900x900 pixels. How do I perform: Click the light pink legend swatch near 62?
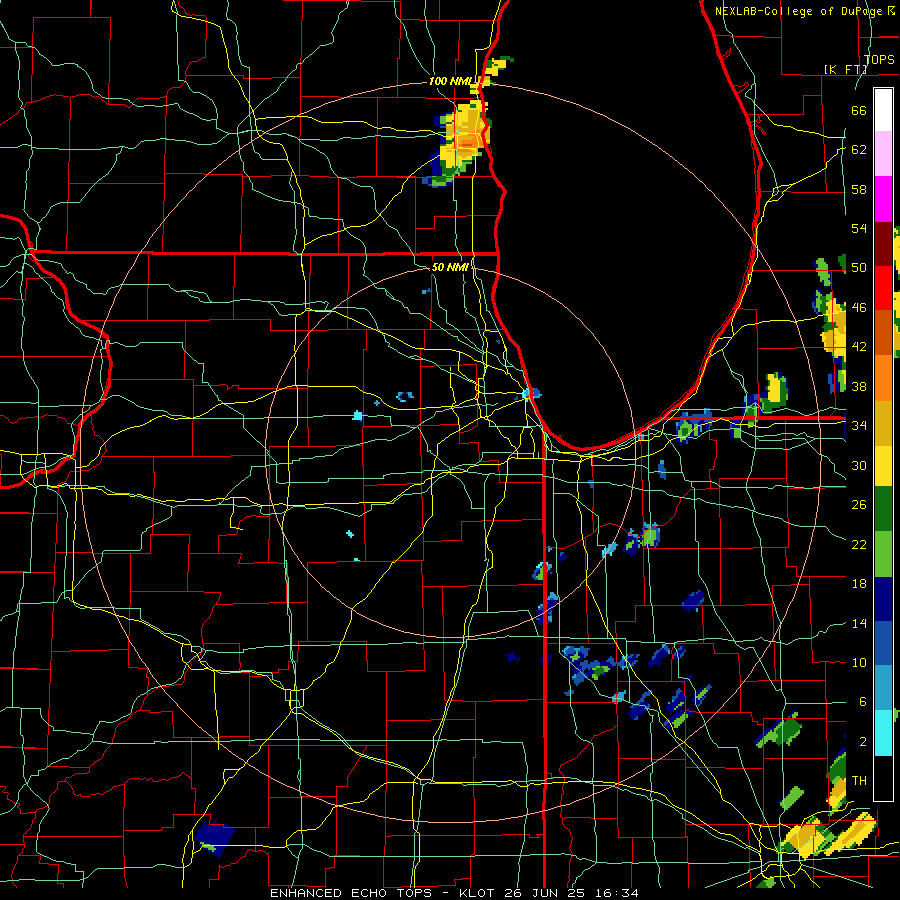(x=883, y=154)
